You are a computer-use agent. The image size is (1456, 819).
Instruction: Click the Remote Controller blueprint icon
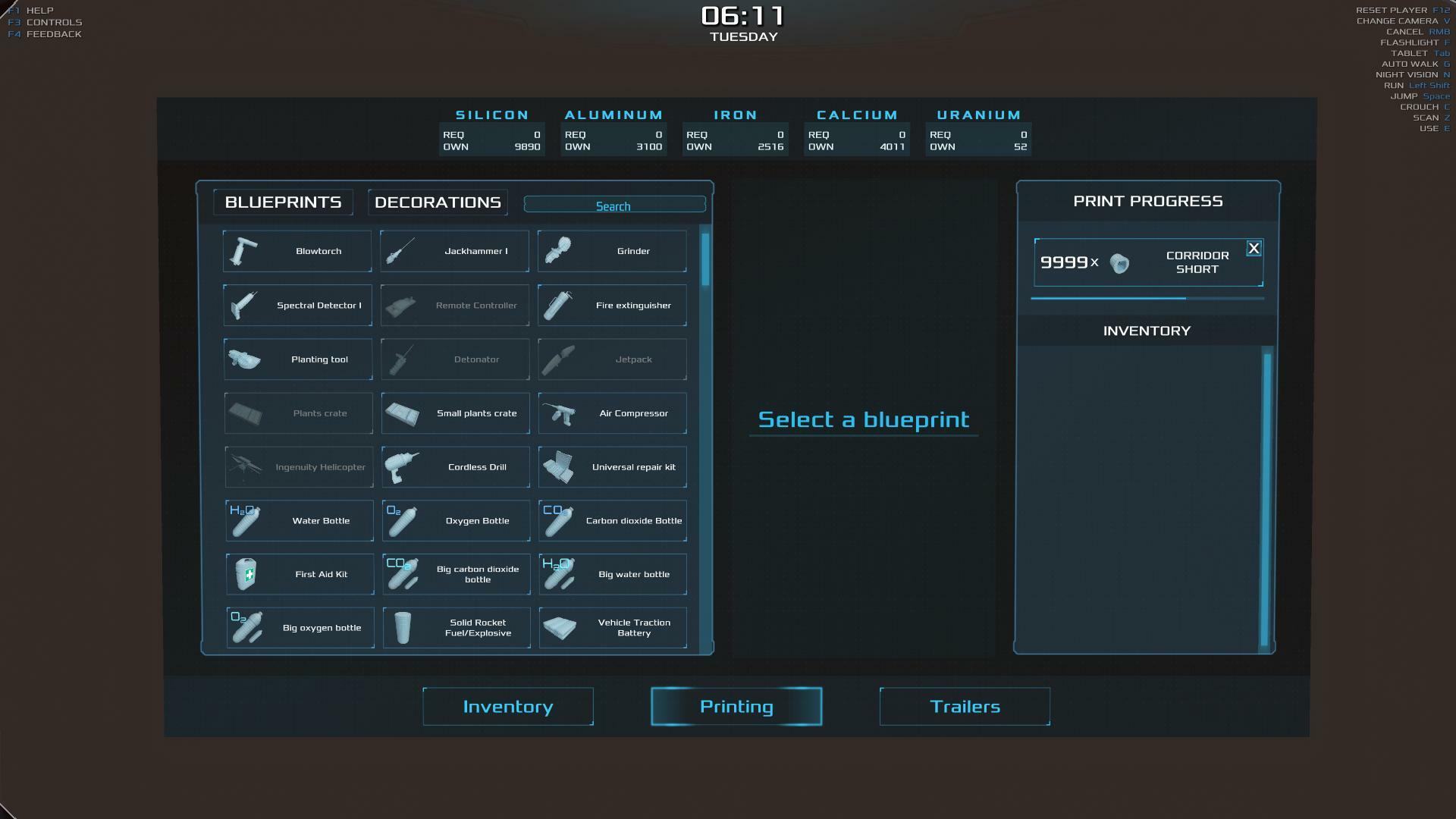click(x=400, y=306)
